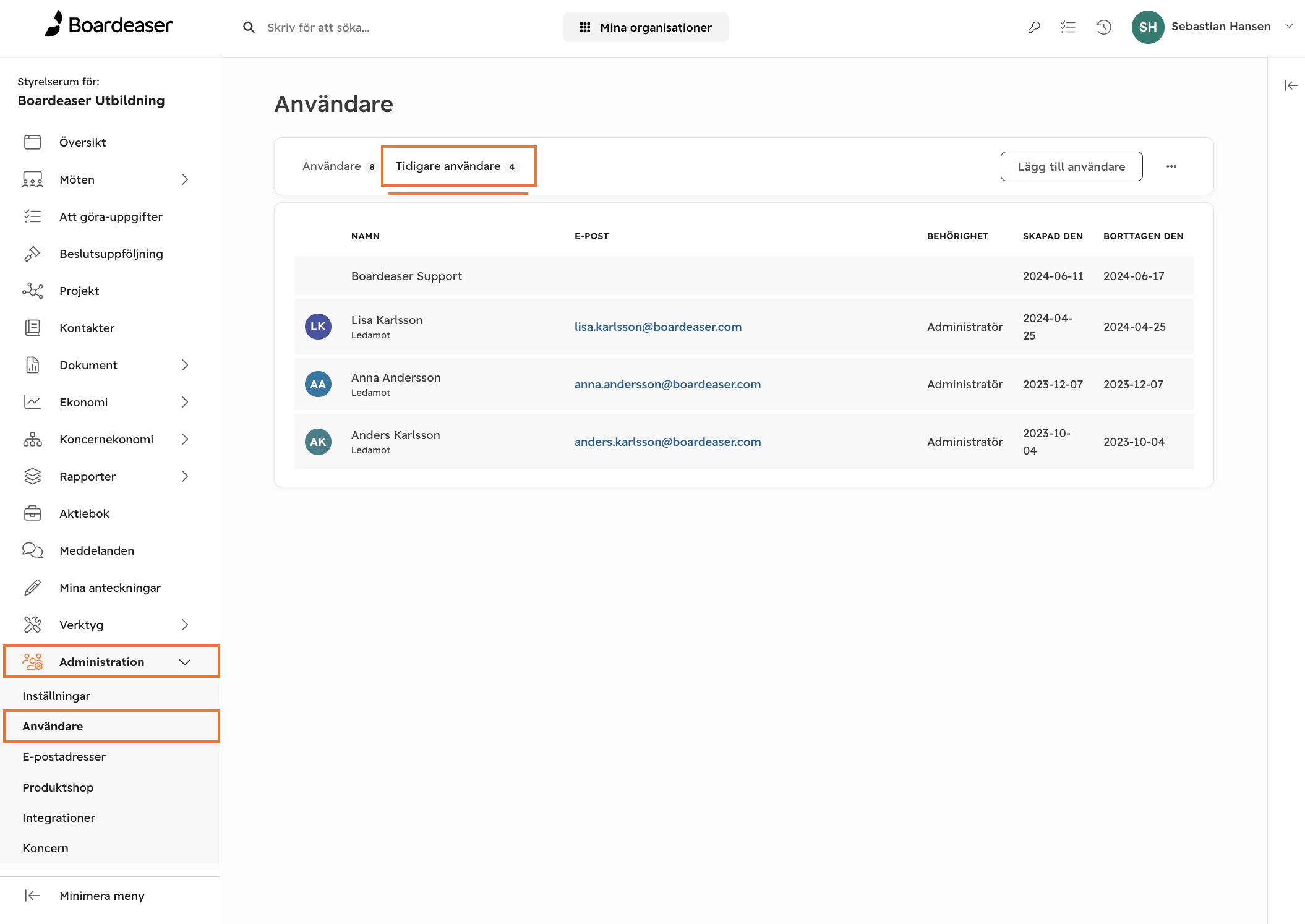Expand the Ekonomi submenu chevron
Viewport: 1305px width, 924px height.
tap(185, 402)
